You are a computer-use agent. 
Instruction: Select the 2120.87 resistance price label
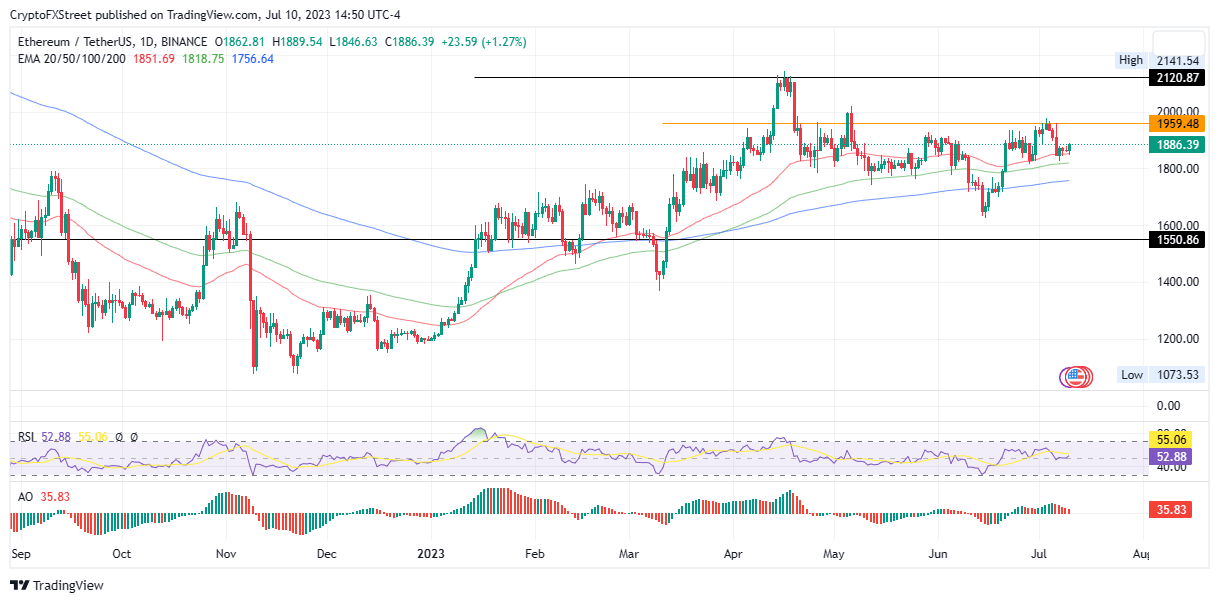[1177, 77]
